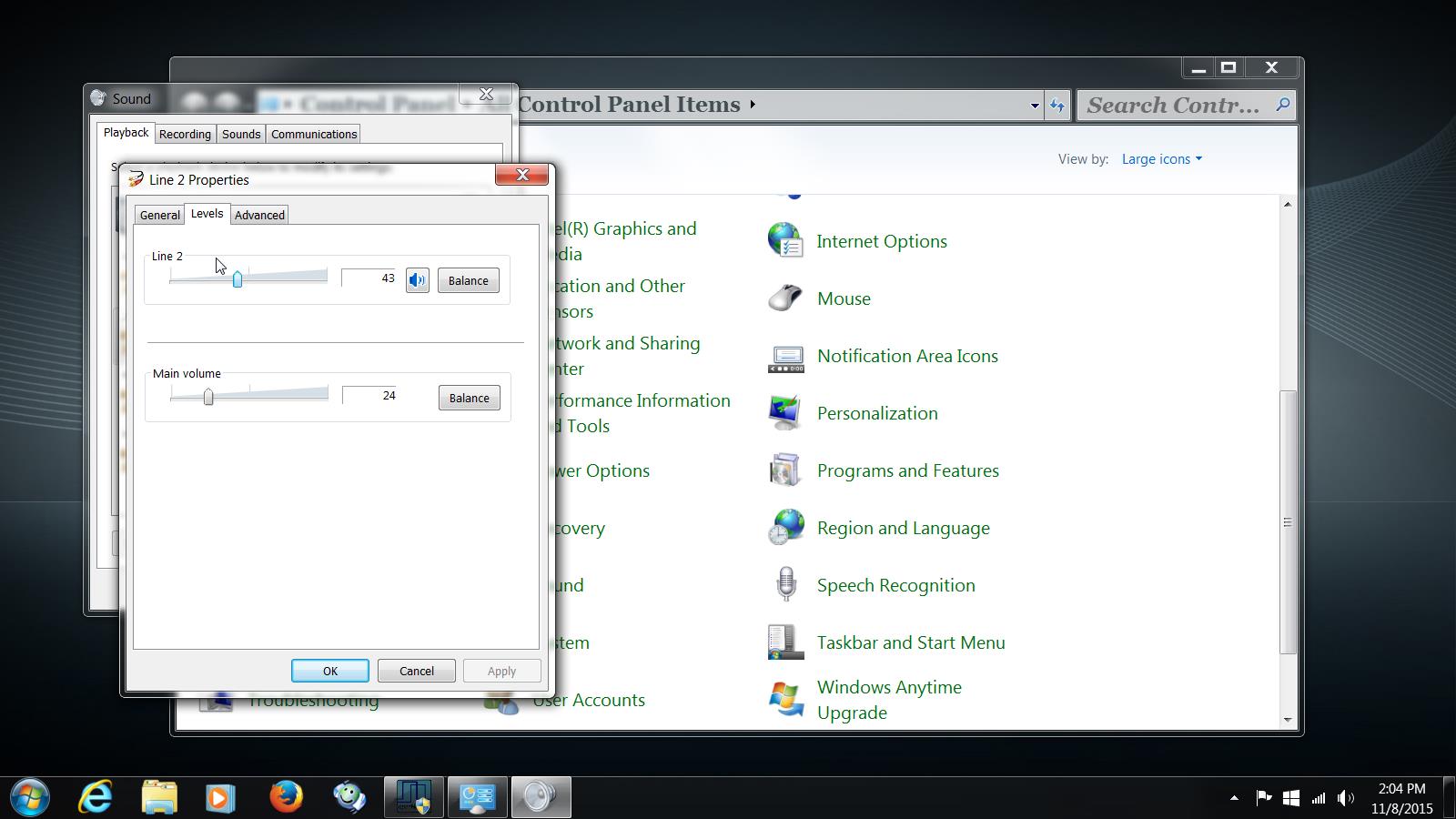Open the Recording tab in Sound window
This screenshot has width=1456, height=819.
[x=185, y=134]
